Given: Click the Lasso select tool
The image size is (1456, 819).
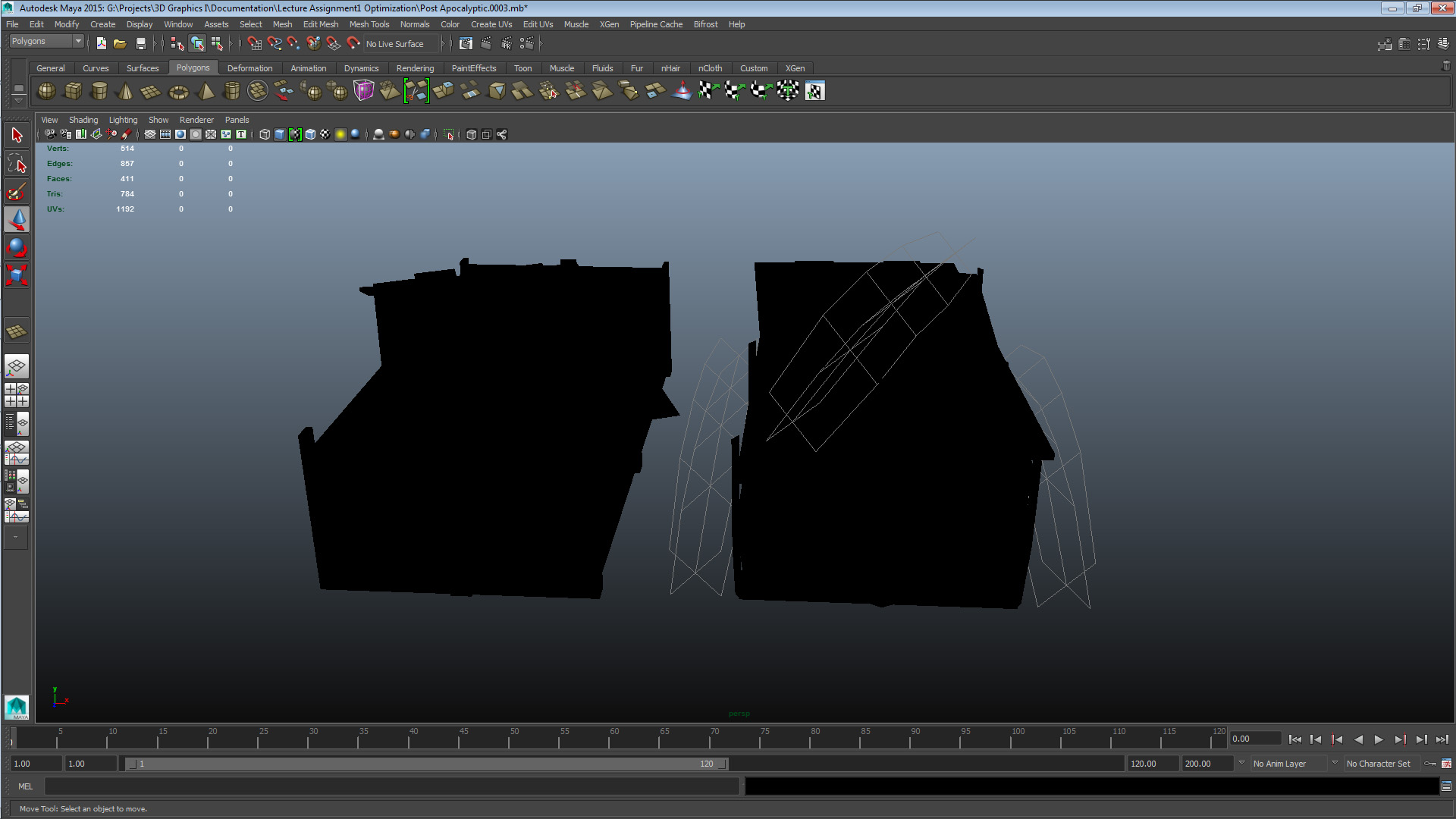Looking at the screenshot, I should [x=17, y=164].
